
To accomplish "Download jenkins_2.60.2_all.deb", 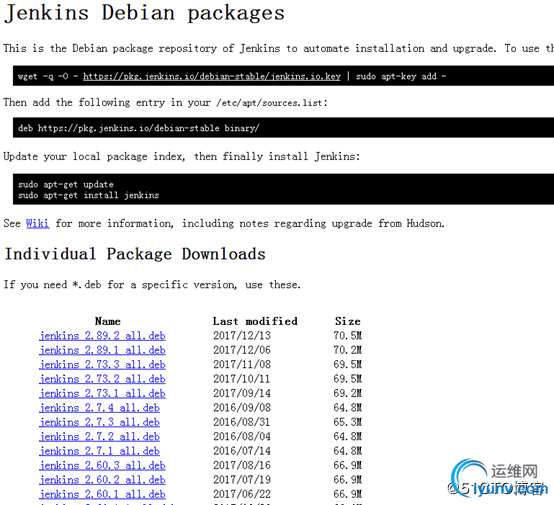I will click(x=102, y=480).
